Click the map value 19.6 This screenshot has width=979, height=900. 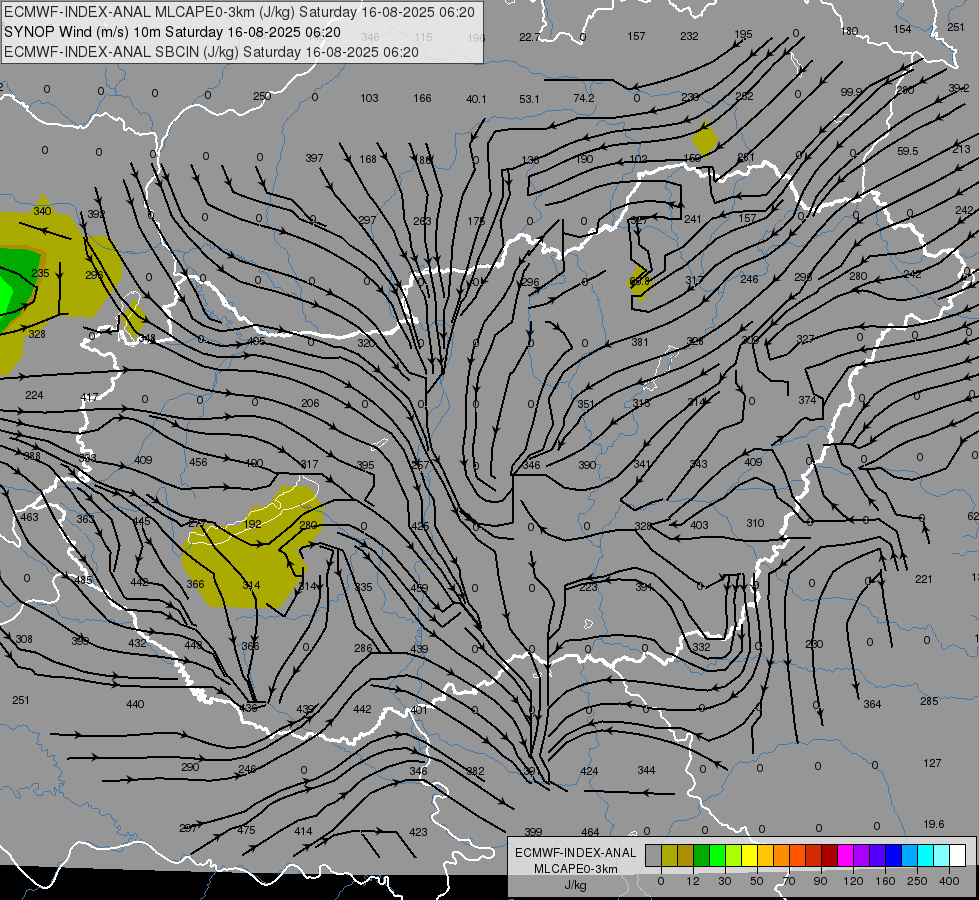[933, 824]
